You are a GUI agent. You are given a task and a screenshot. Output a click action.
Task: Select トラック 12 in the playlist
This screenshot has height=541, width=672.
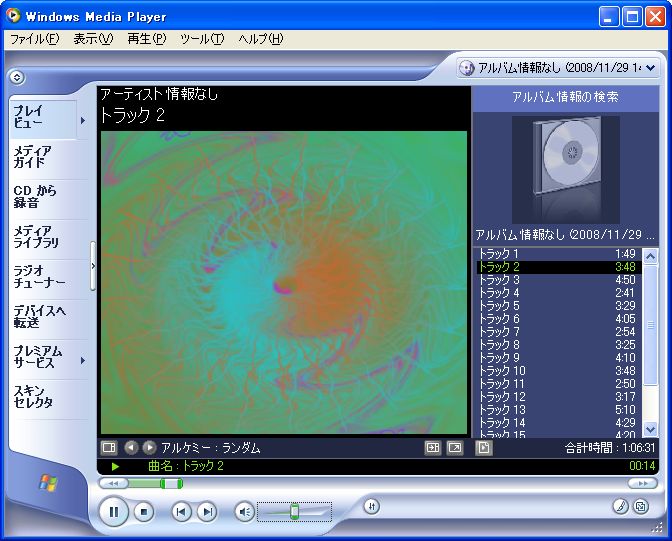pos(559,397)
